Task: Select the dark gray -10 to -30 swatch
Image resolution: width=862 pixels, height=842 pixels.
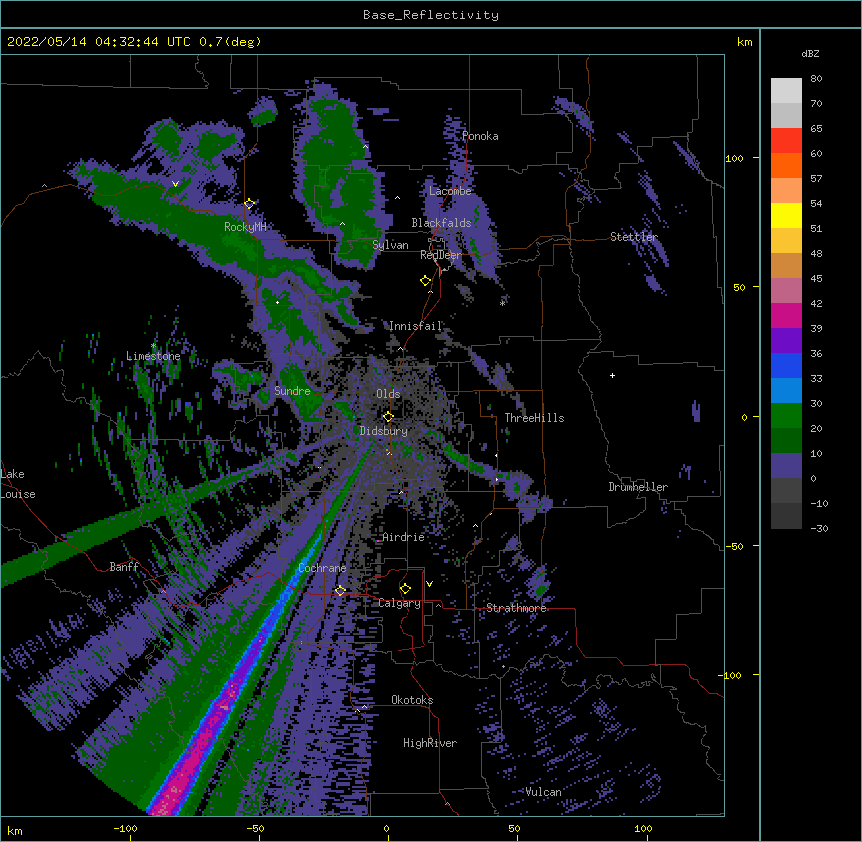Action: point(786,516)
